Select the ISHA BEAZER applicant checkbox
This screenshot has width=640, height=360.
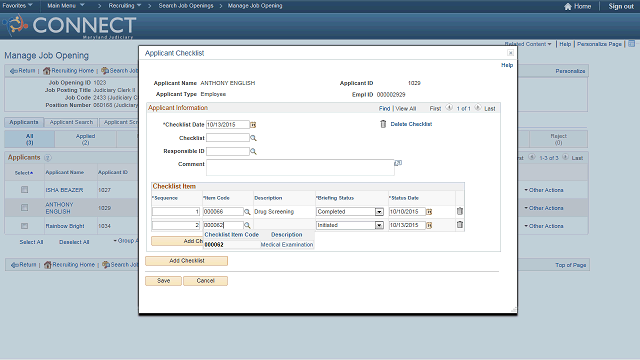pyautogui.click(x=24, y=190)
